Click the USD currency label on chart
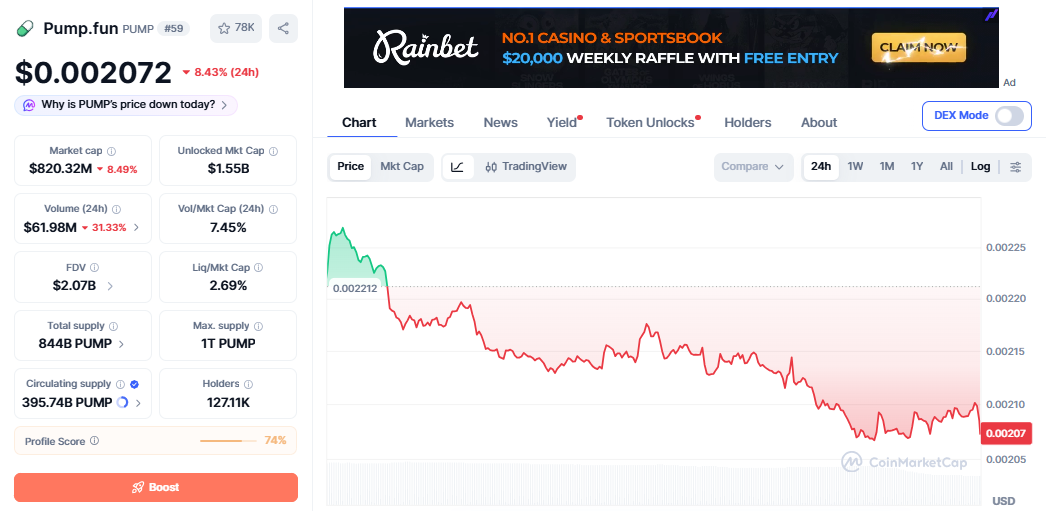The image size is (1046, 511). (x=1003, y=501)
